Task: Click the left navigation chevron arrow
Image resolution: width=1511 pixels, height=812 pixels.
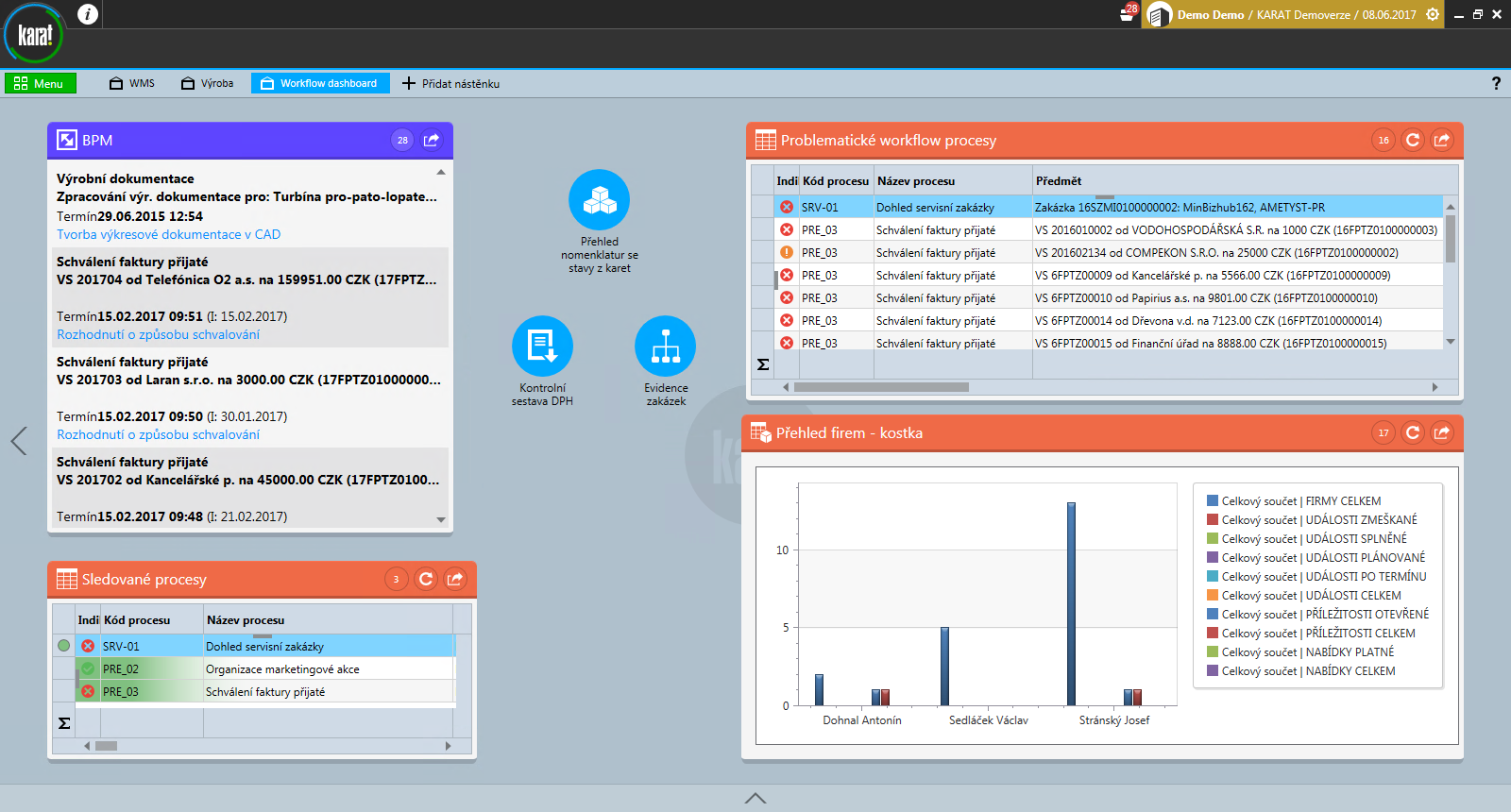Action: pyautogui.click(x=19, y=441)
